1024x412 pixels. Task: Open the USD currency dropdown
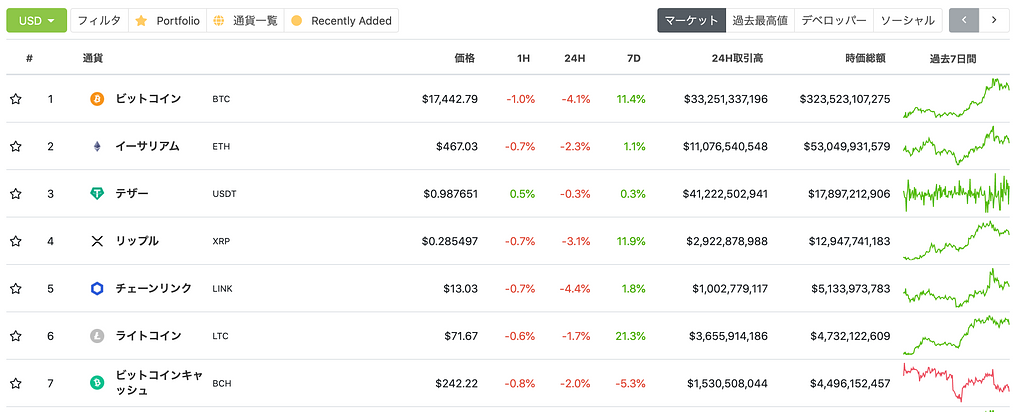pyautogui.click(x=37, y=20)
